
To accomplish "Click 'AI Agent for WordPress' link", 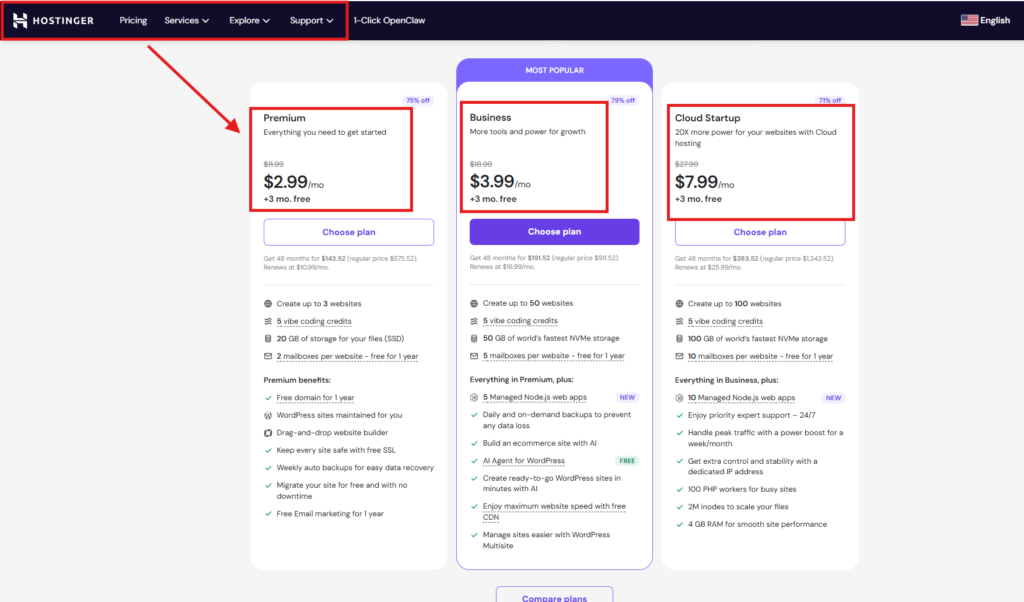I will [524, 461].
